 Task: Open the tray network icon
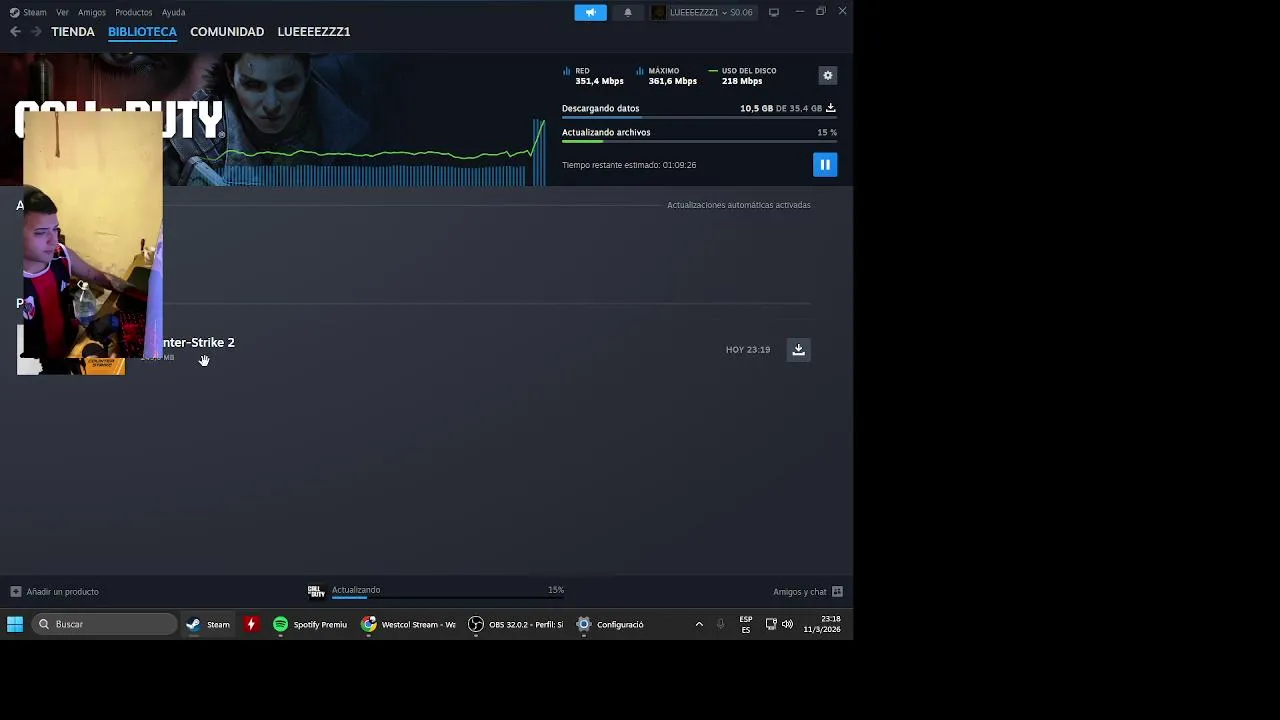coord(771,624)
